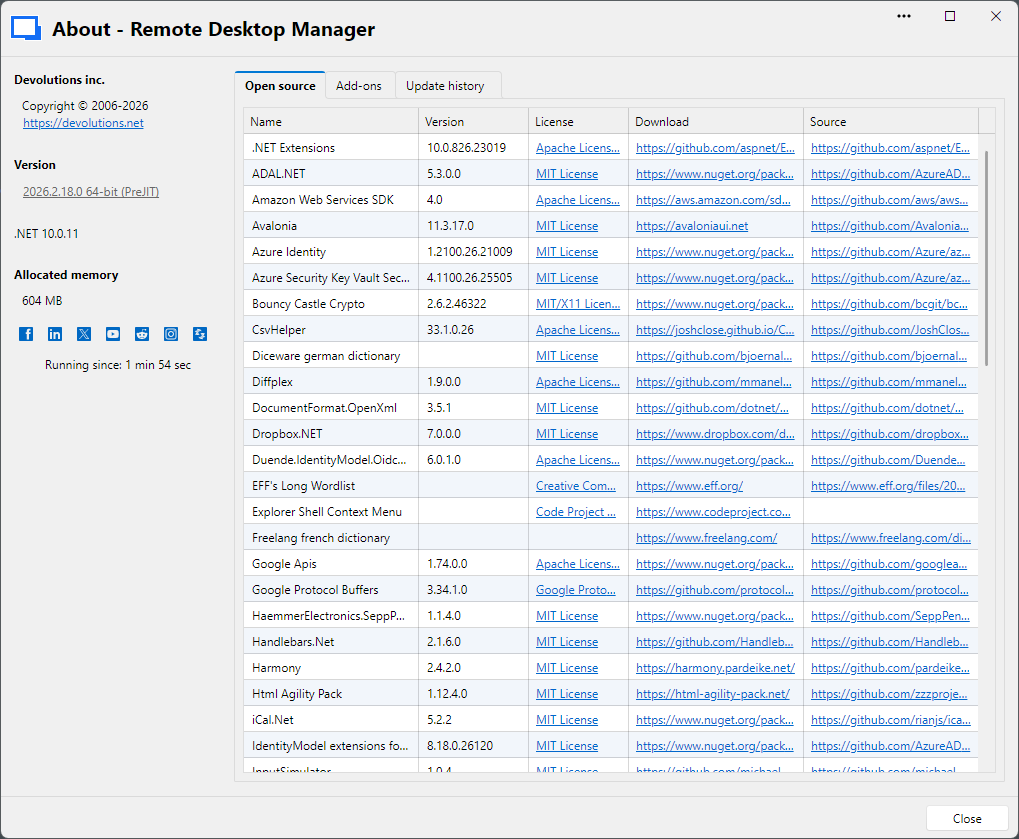Screen dimensions: 1019x839
Task: Select the Diceware german dictionary row
Action: pos(611,356)
